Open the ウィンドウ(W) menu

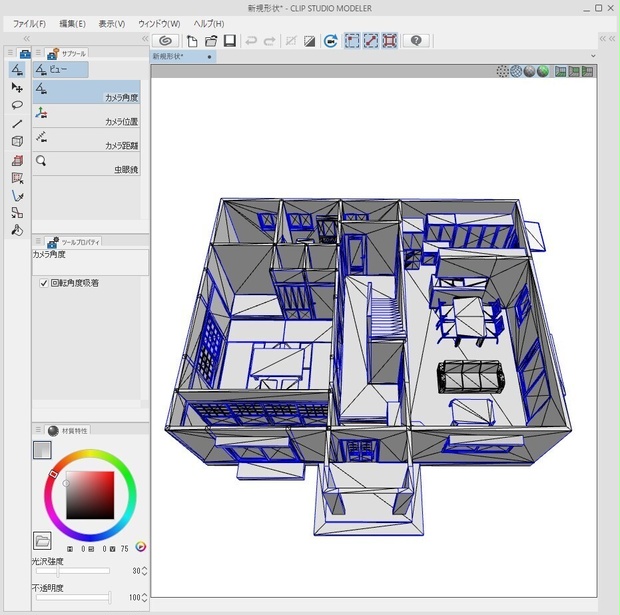tap(159, 24)
